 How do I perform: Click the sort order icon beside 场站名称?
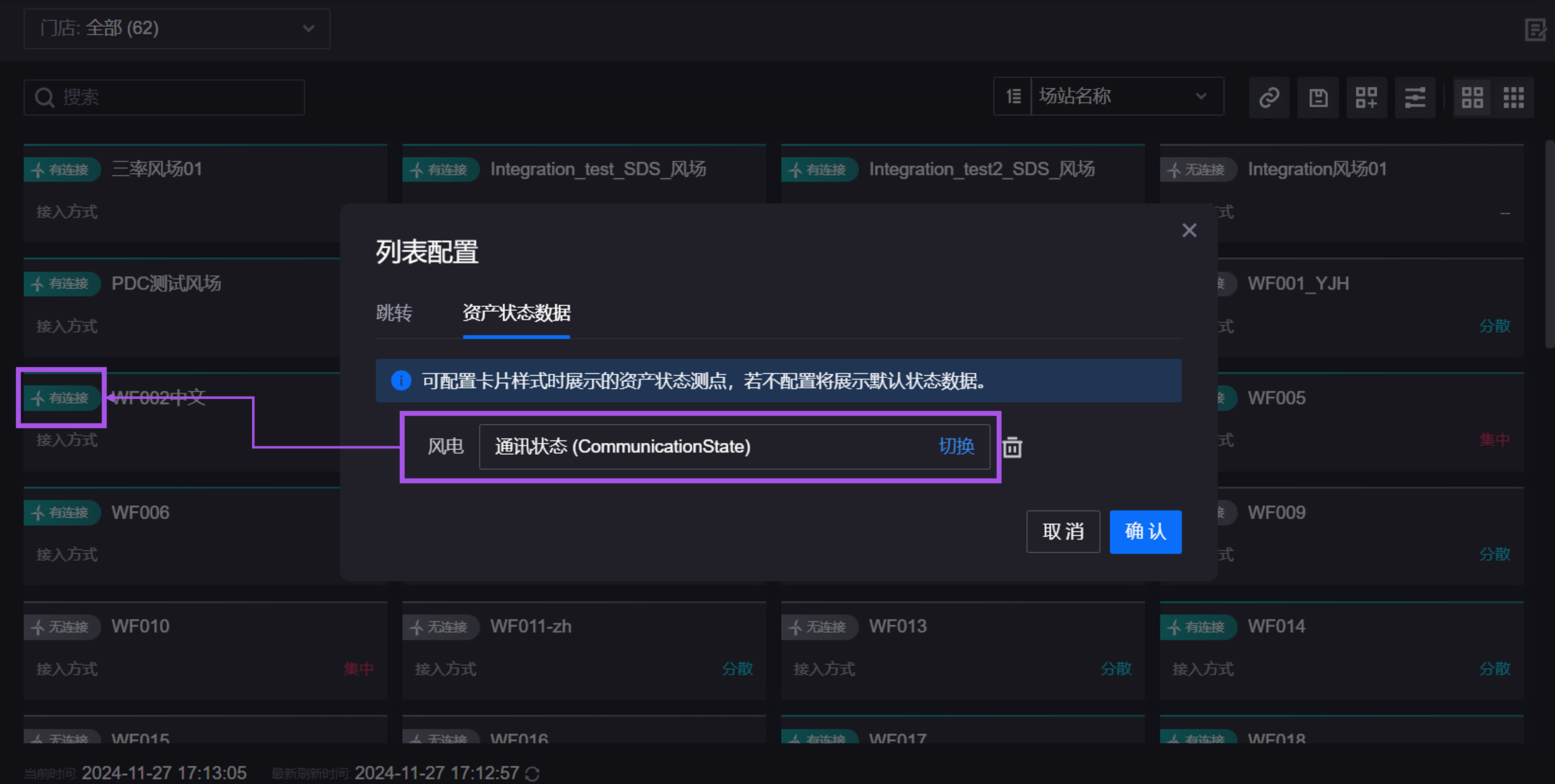click(x=1014, y=96)
